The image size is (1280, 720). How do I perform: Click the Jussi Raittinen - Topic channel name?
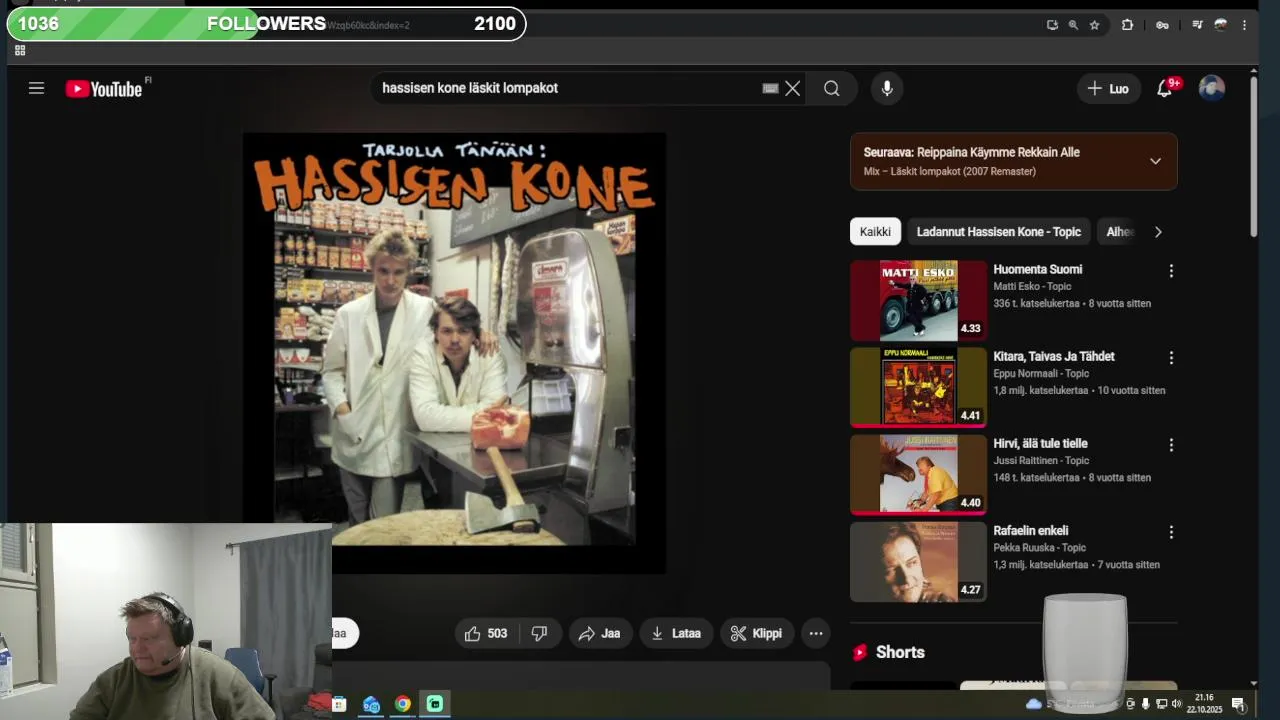(x=1041, y=460)
